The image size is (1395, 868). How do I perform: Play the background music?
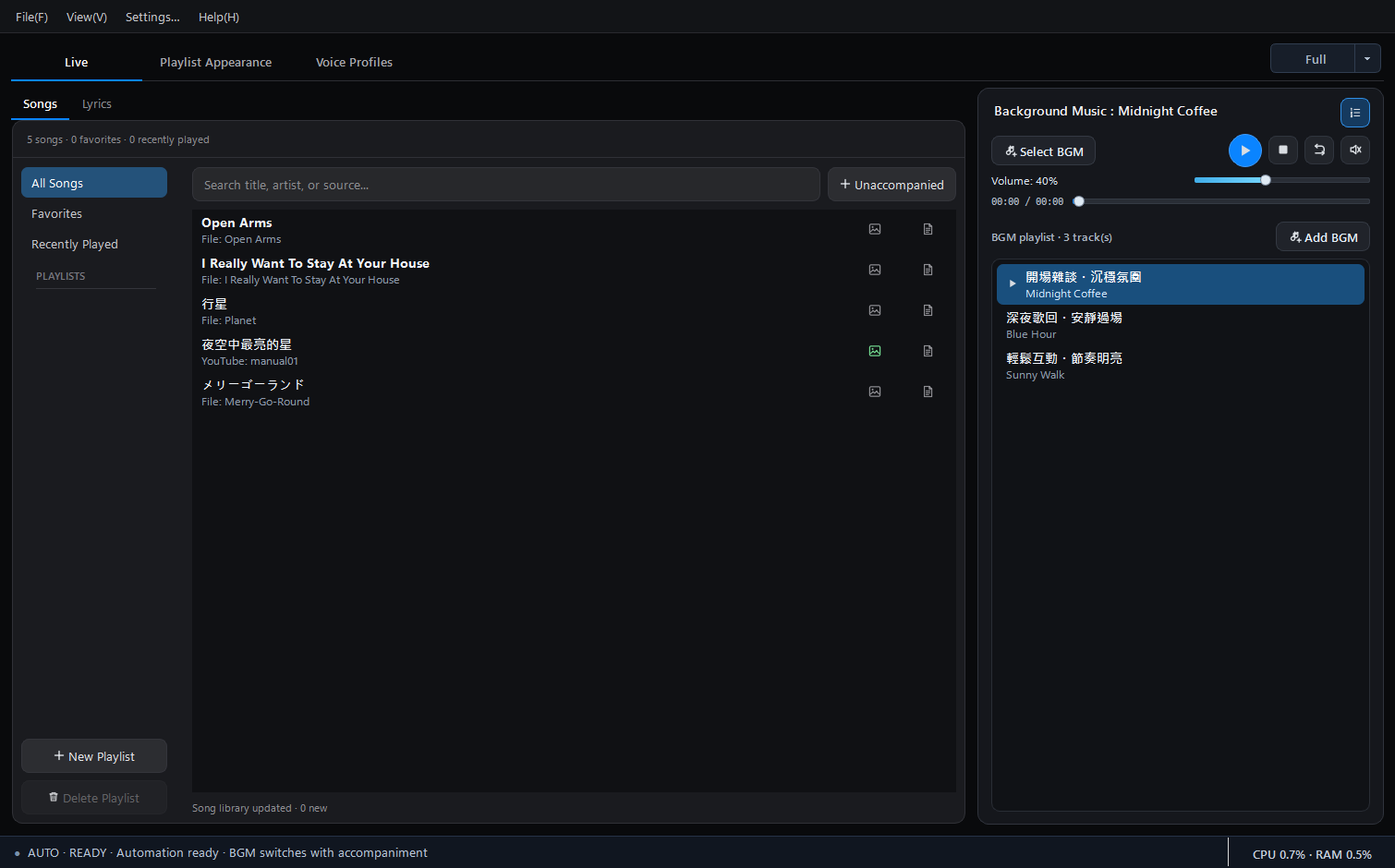pos(1245,150)
